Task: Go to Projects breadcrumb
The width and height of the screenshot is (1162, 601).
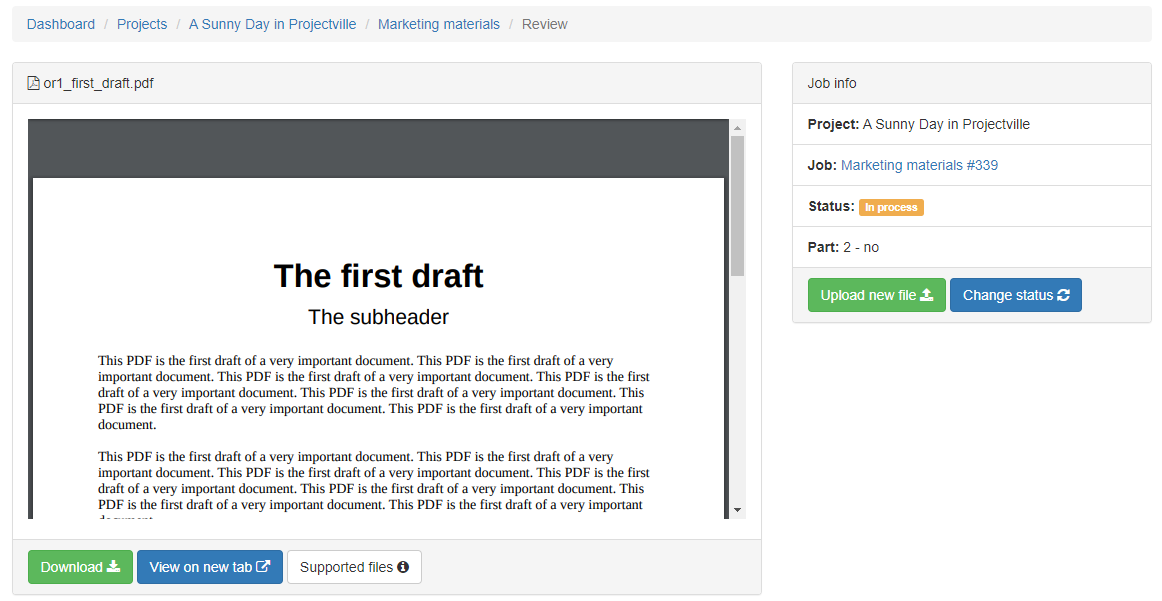Action: coord(142,24)
